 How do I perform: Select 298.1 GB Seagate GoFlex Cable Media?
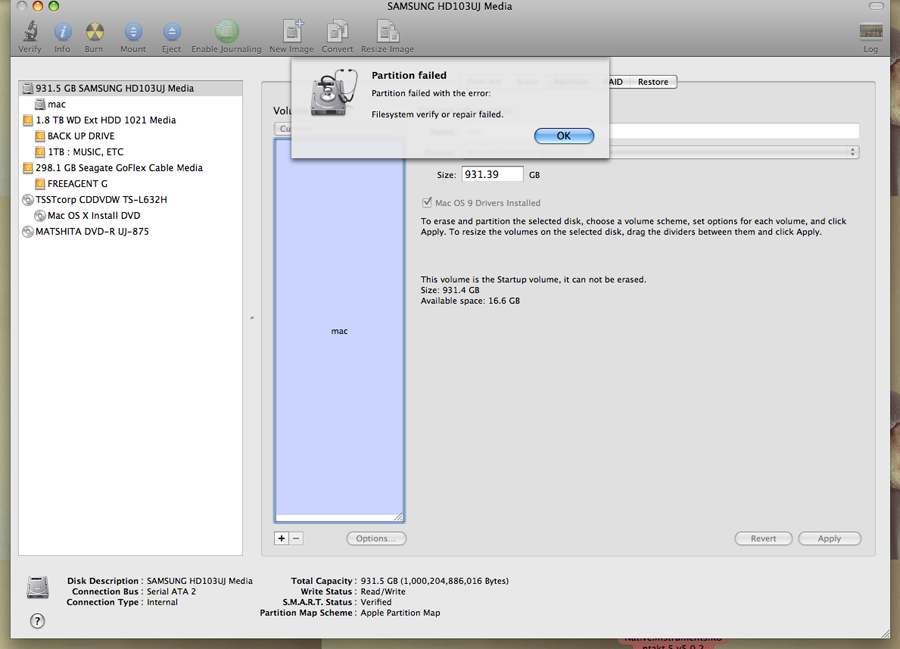[131, 168]
